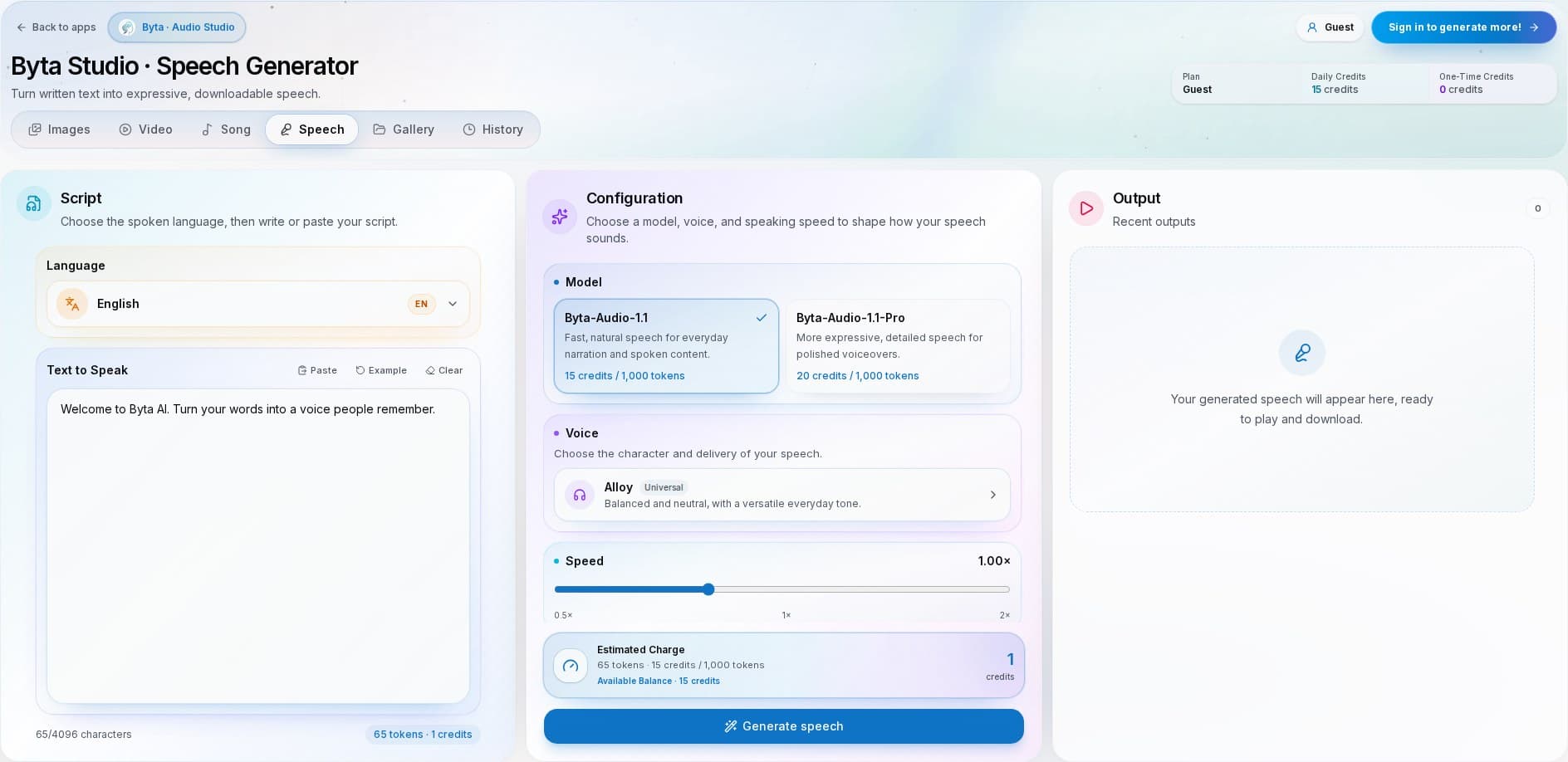Expand the Alloy voice selector
The height and width of the screenshot is (762, 1568).
782,495
